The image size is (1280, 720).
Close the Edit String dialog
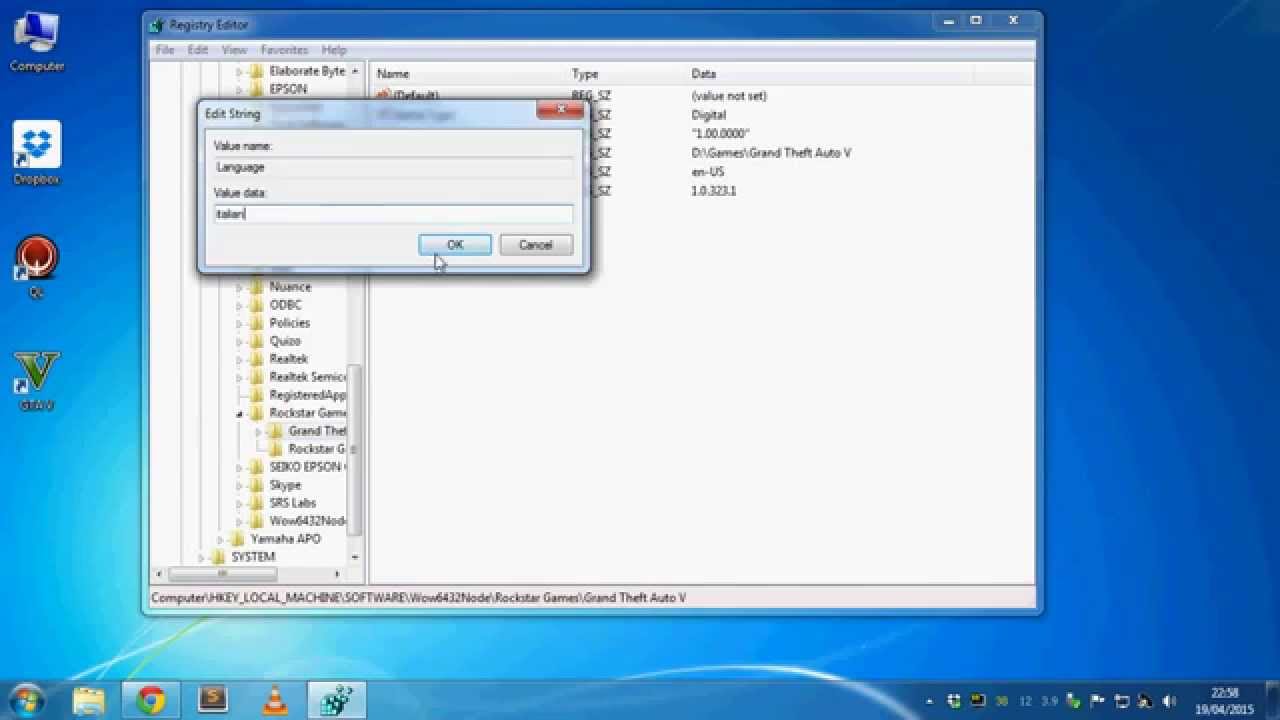click(x=560, y=109)
